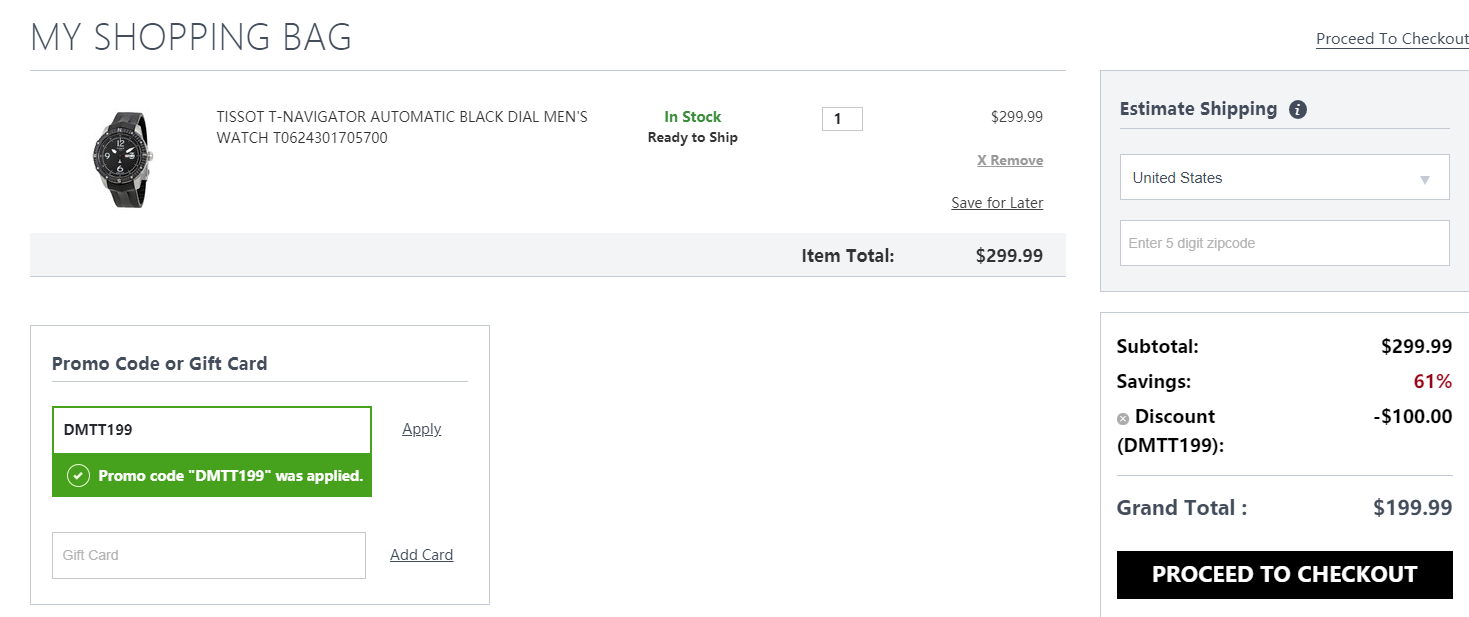The image size is (1469, 617).
Task: Click the Ready to Ship text
Action: click(692, 138)
